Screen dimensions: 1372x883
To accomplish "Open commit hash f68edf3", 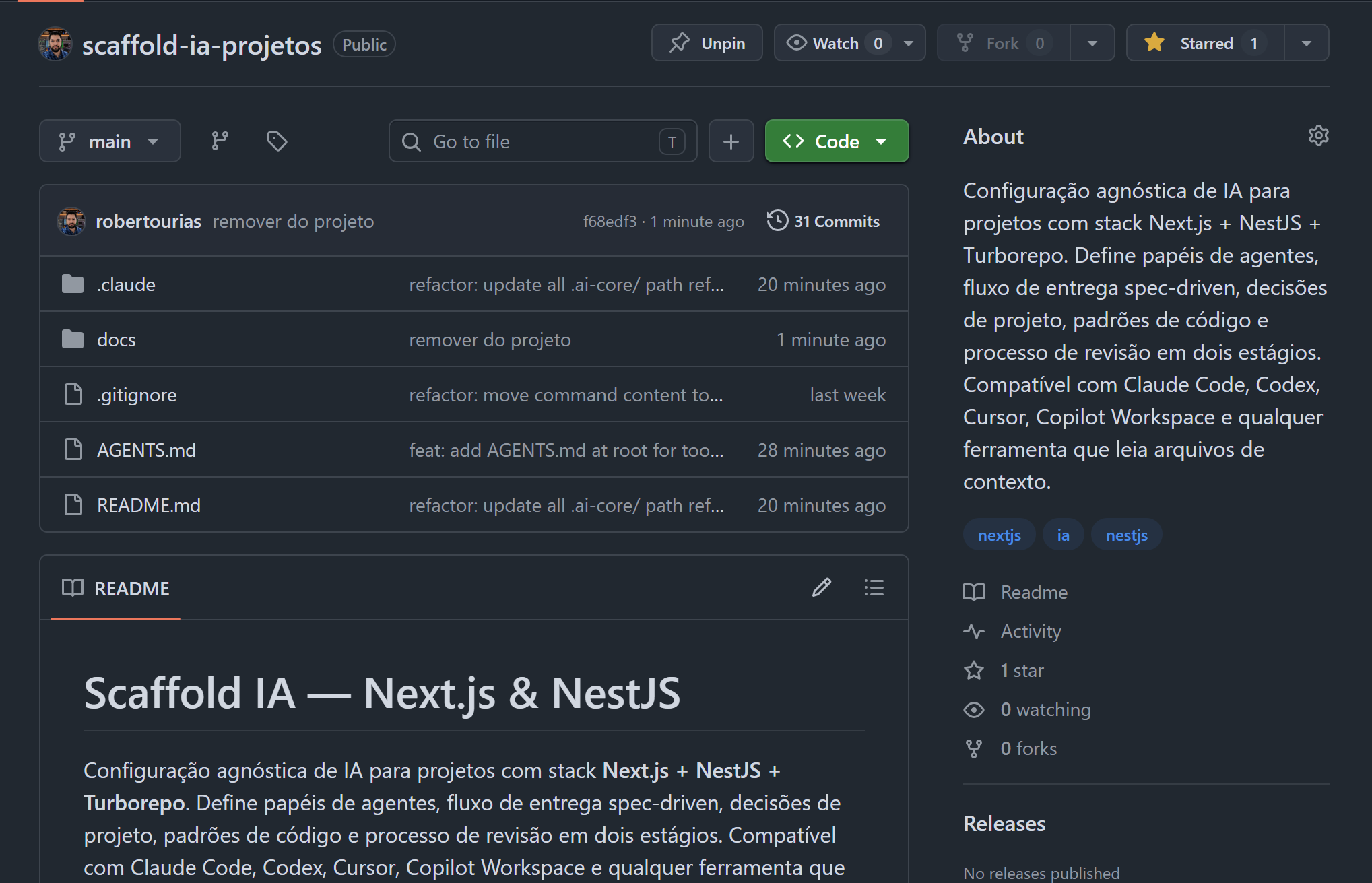I will (610, 221).
